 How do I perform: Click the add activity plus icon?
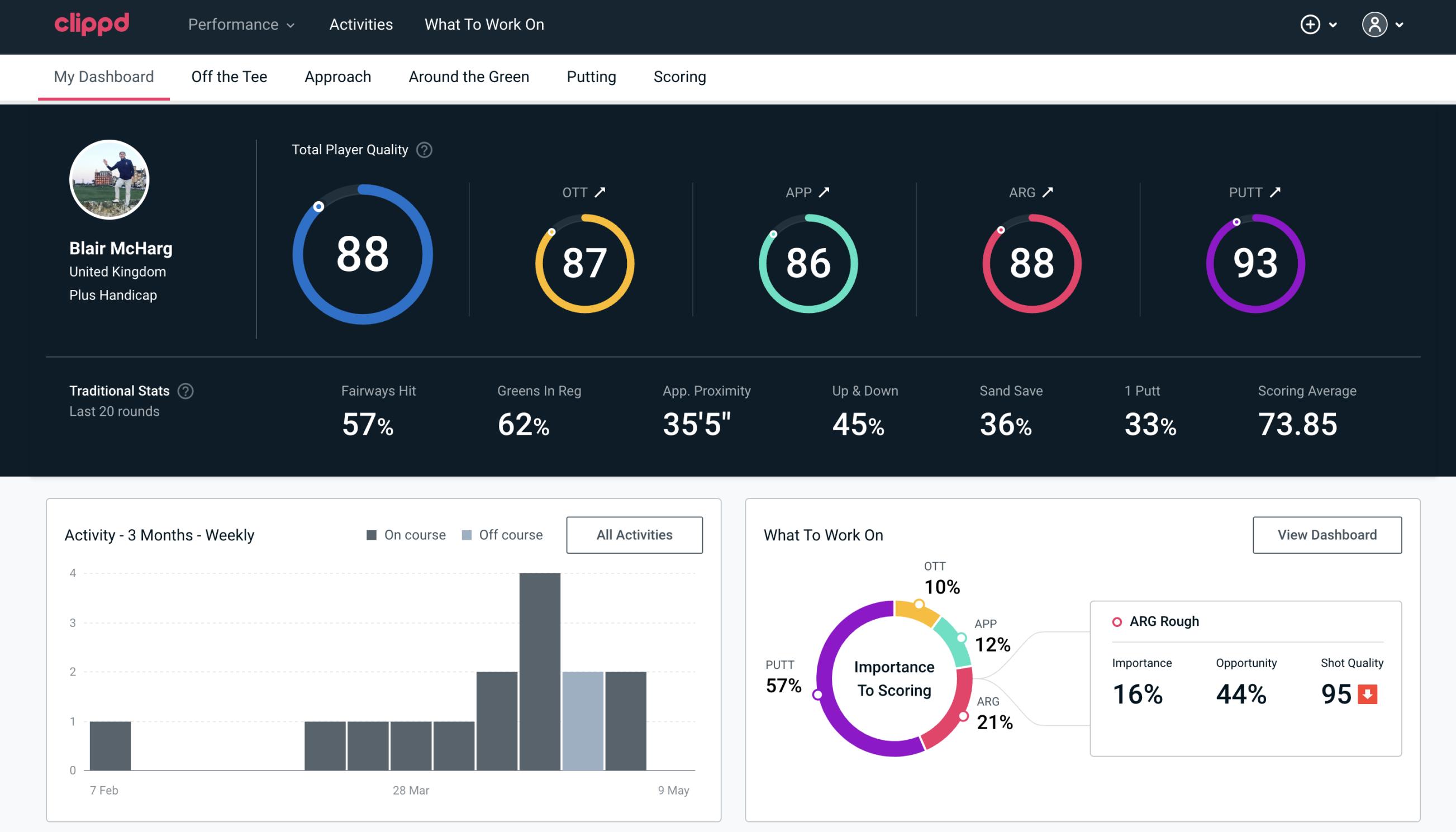click(x=1312, y=25)
